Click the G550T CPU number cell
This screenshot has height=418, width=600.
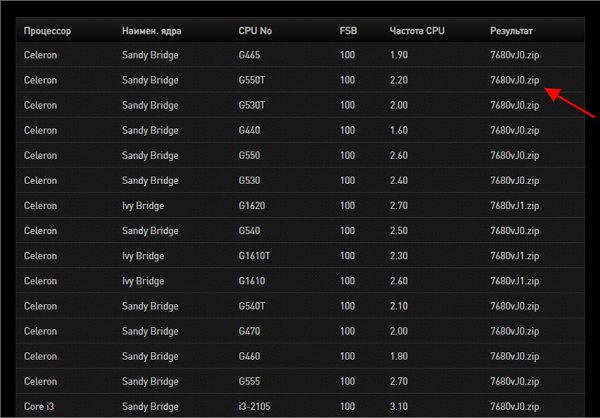coord(251,80)
